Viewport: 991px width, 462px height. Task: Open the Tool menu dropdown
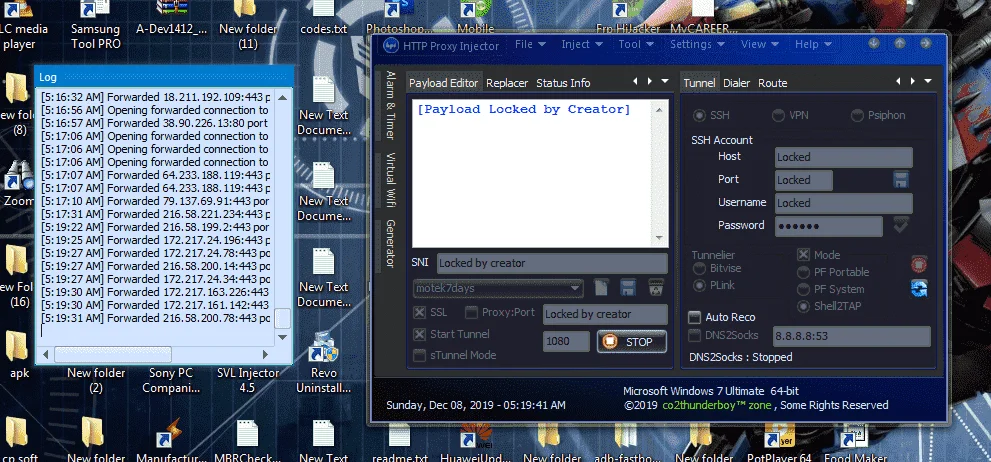tap(636, 44)
